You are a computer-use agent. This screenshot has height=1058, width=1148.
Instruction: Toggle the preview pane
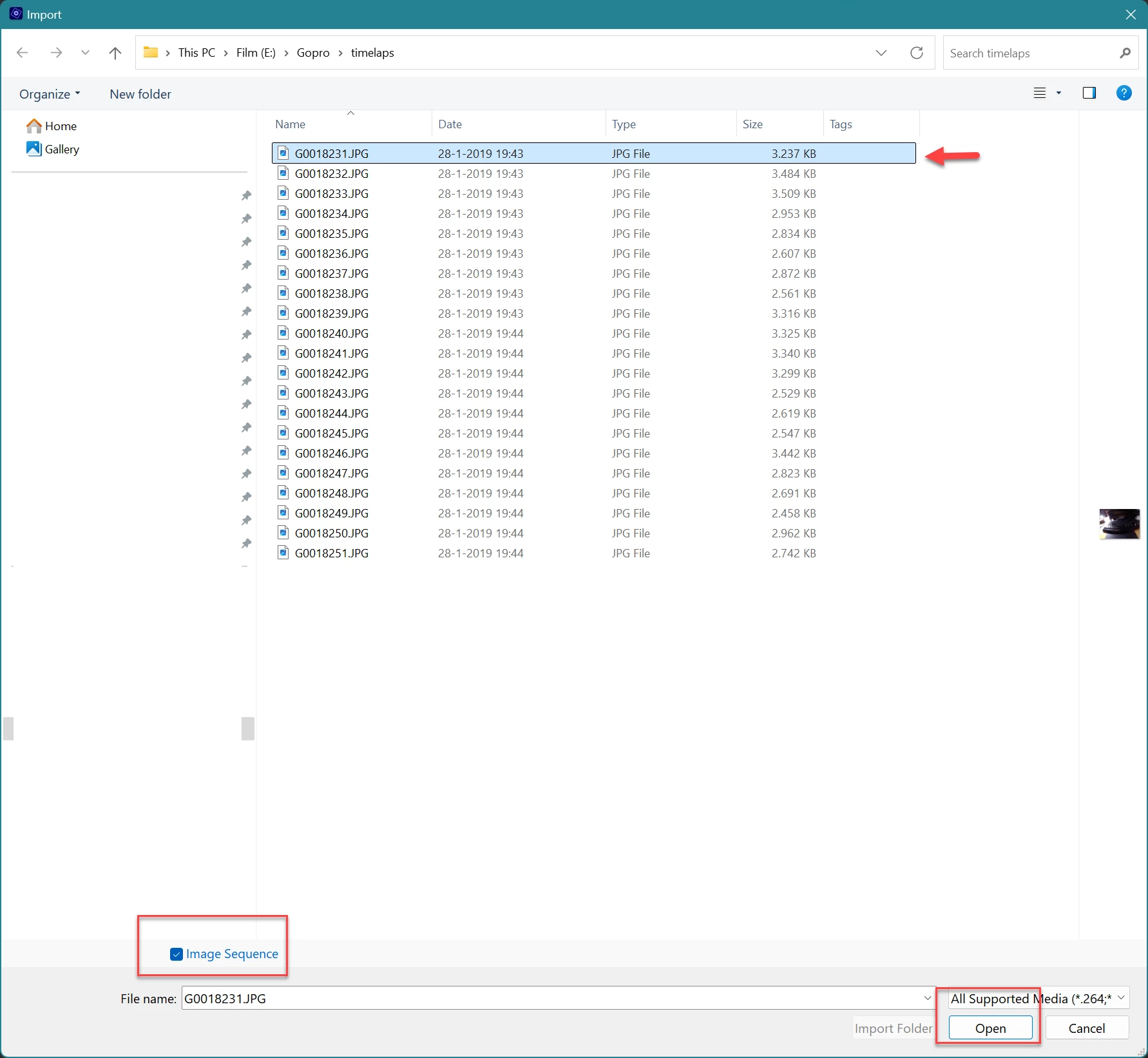point(1089,93)
